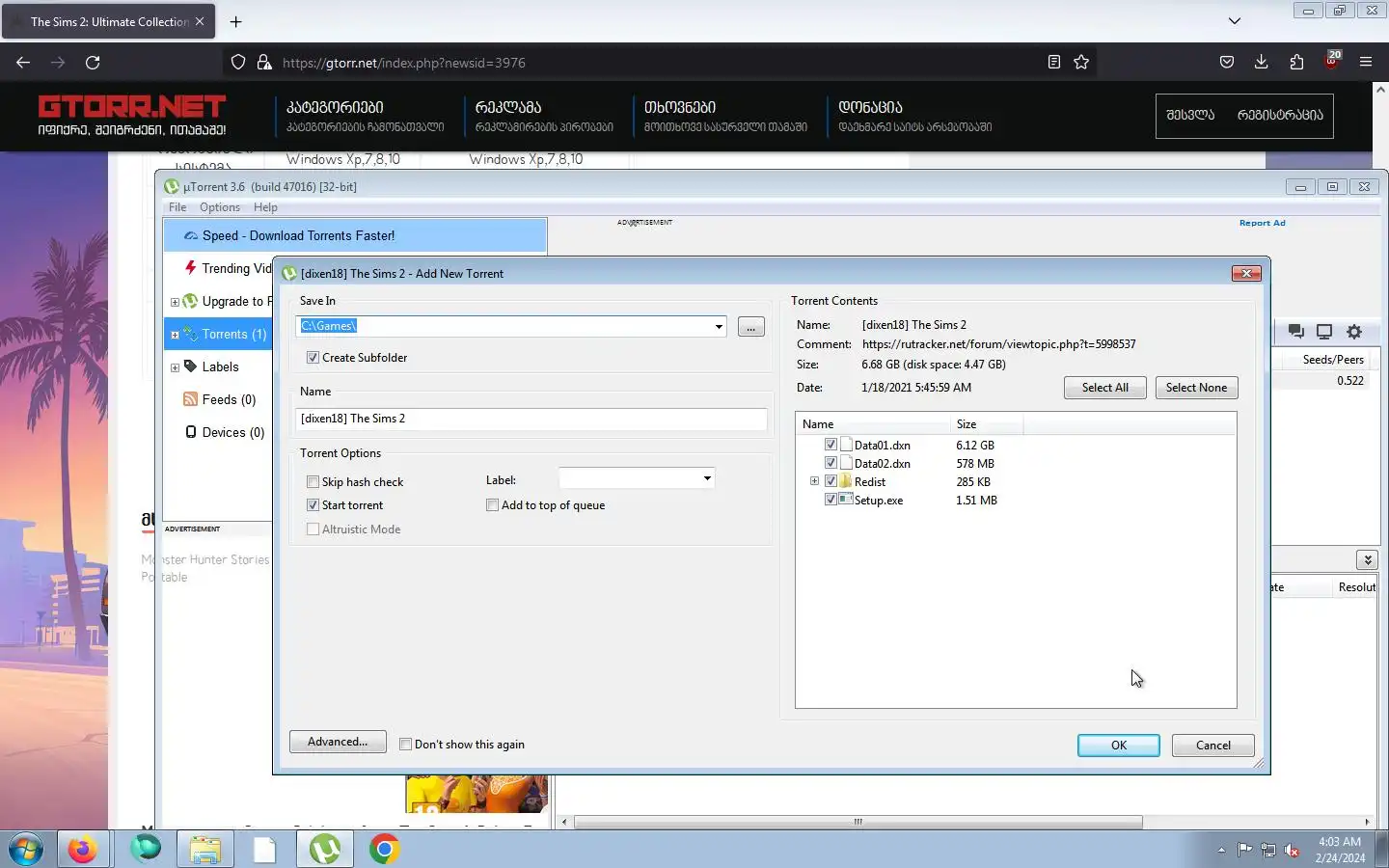Image resolution: width=1389 pixels, height=868 pixels.
Task: Open uTorrent preferences gear icon
Action: click(1354, 332)
